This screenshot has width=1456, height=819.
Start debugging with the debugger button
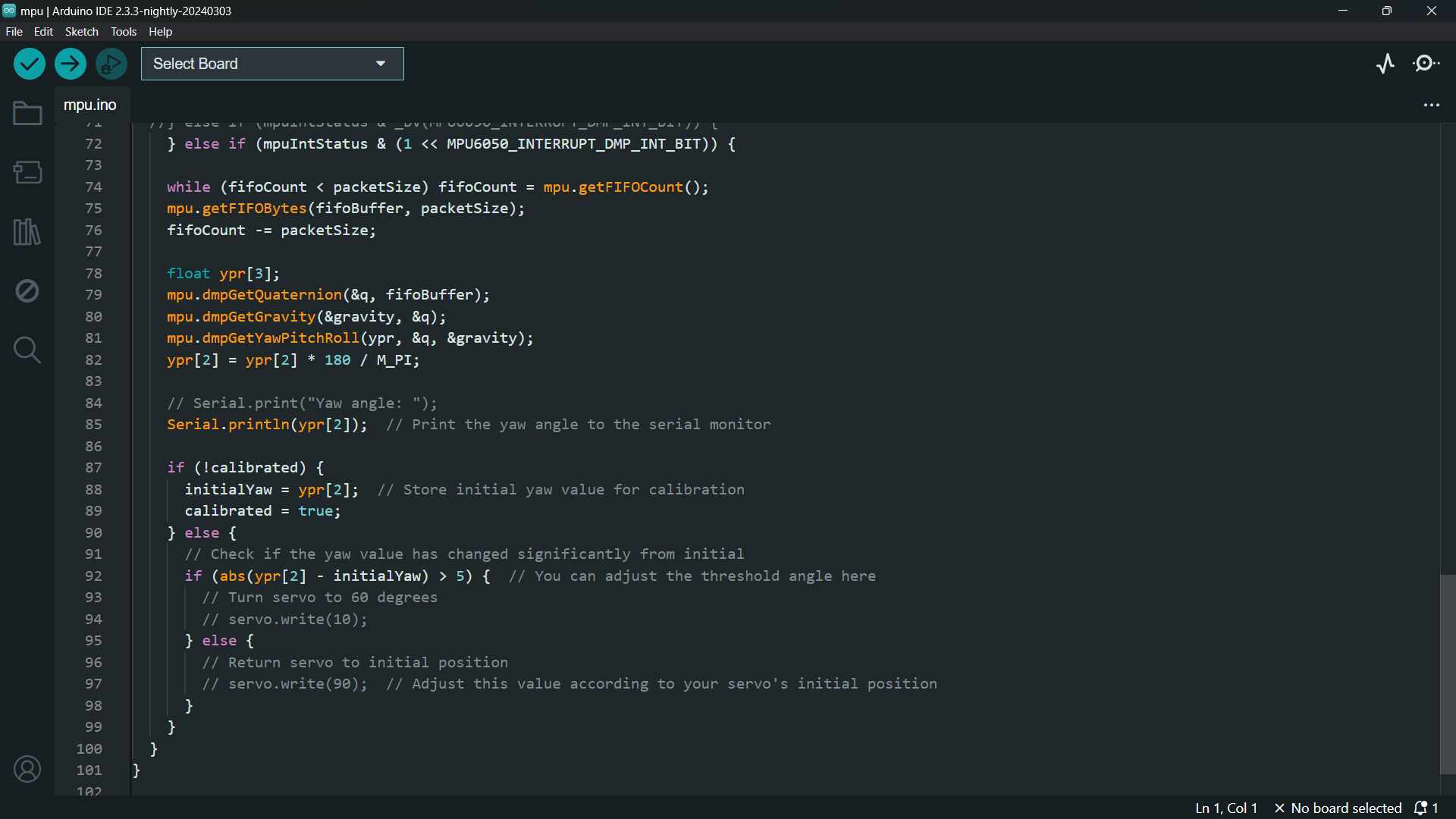[111, 64]
